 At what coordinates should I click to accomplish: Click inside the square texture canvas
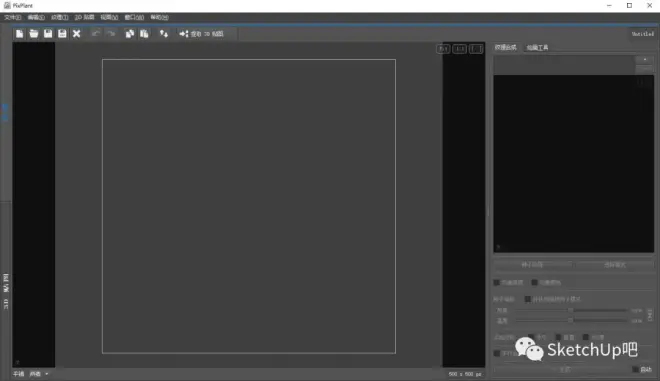tap(249, 206)
